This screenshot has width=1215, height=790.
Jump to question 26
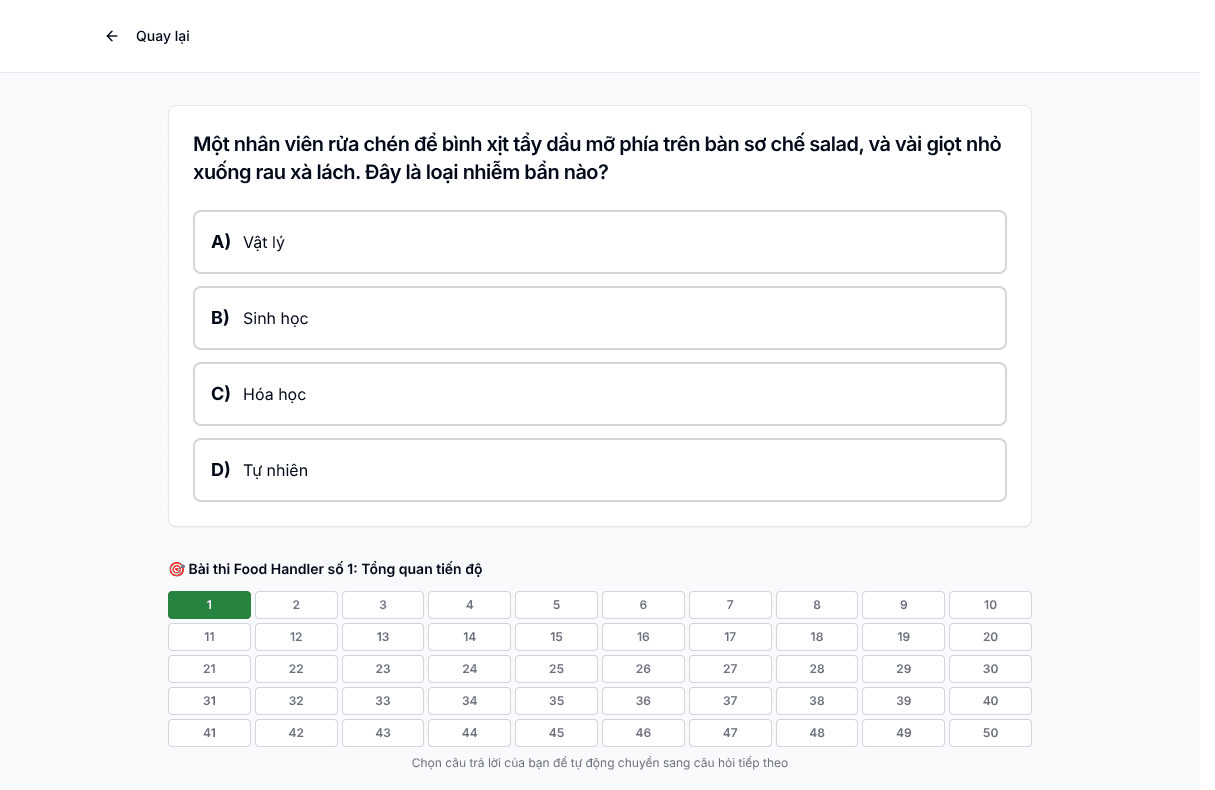pos(643,669)
